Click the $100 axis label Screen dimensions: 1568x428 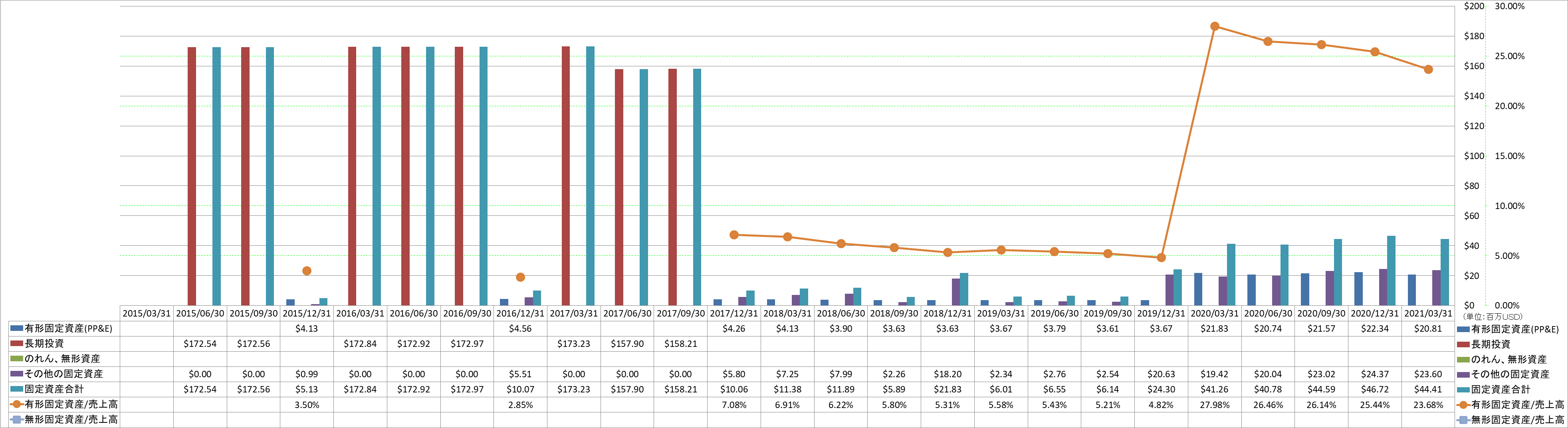pos(1474,156)
